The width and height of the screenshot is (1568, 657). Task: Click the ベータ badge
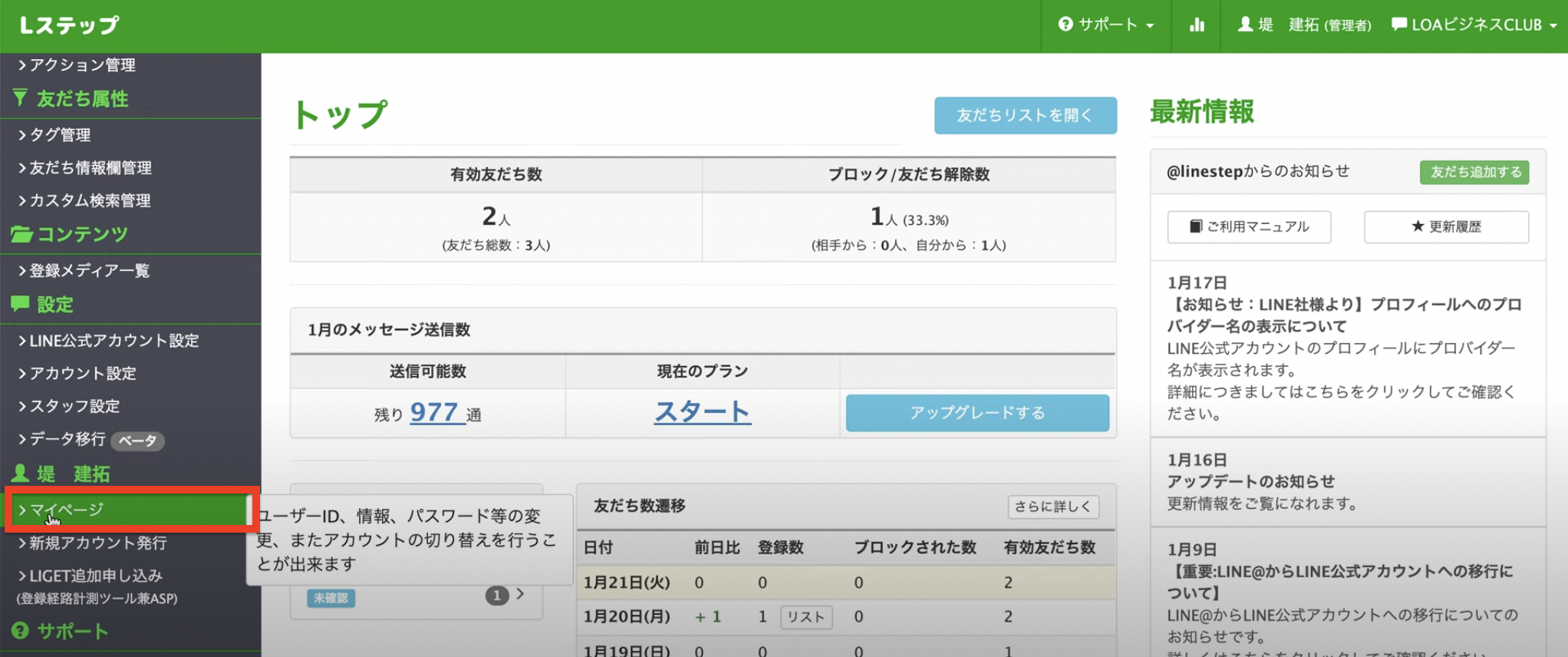pos(138,441)
